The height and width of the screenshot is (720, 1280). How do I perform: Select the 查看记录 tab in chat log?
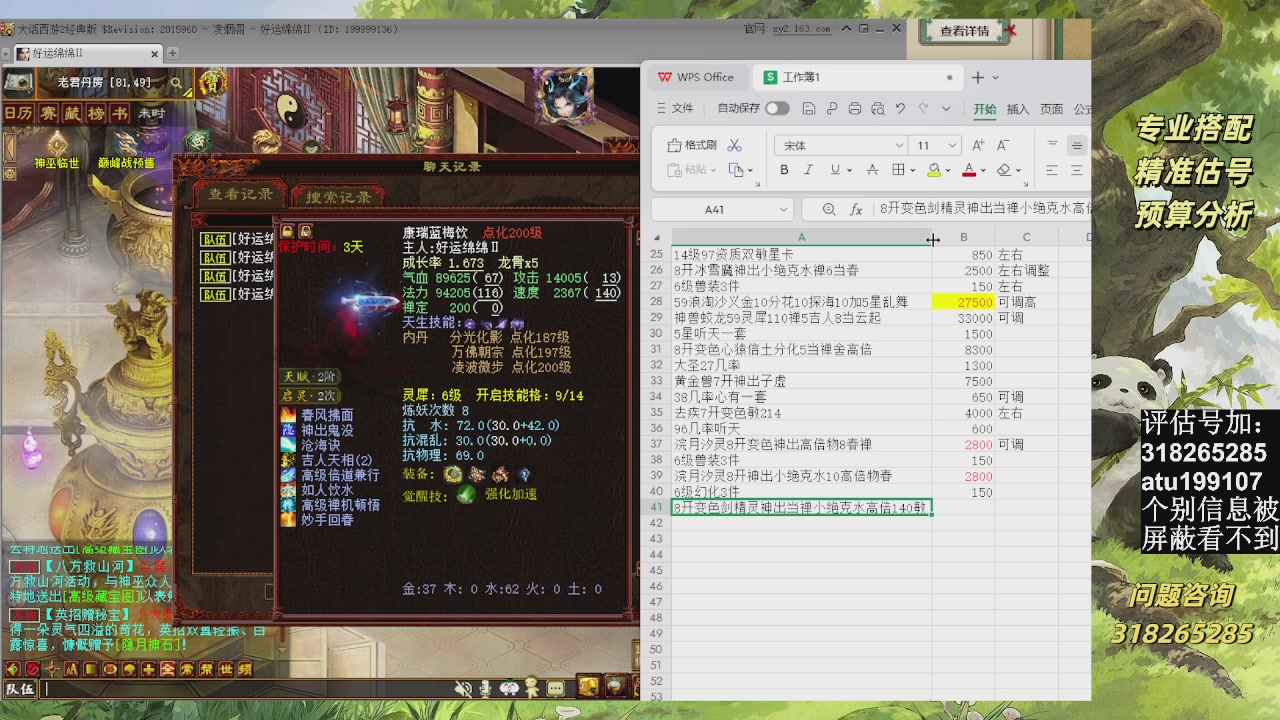click(x=240, y=194)
